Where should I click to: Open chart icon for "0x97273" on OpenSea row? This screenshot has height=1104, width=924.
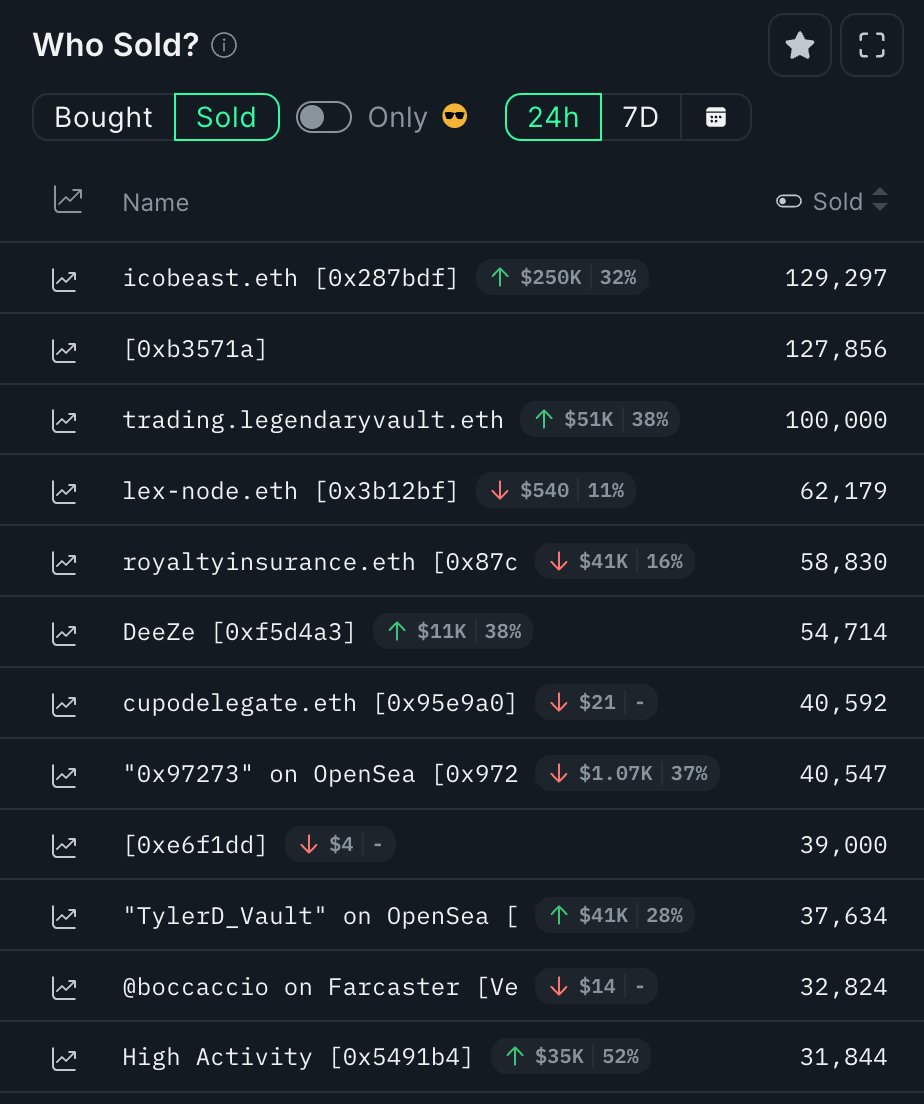pos(64,775)
